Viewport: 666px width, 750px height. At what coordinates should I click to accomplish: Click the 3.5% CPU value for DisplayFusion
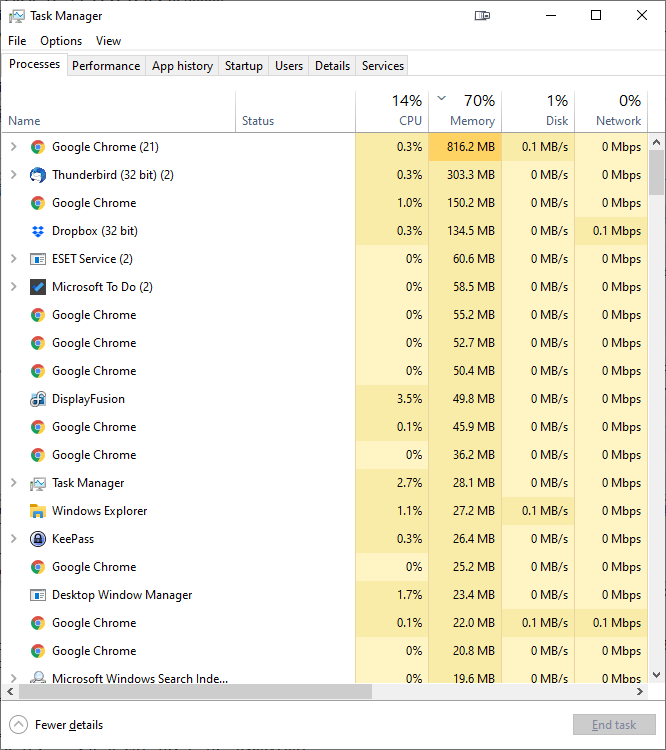click(x=410, y=399)
